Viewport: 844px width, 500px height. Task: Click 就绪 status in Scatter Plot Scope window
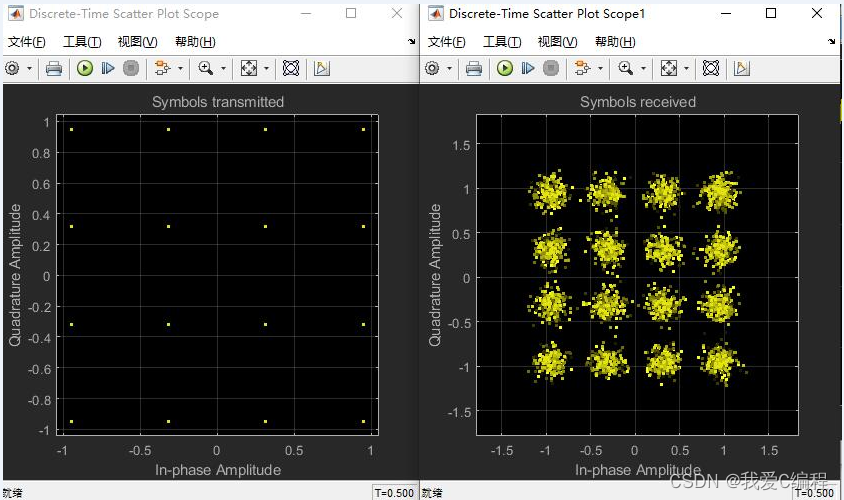12,493
